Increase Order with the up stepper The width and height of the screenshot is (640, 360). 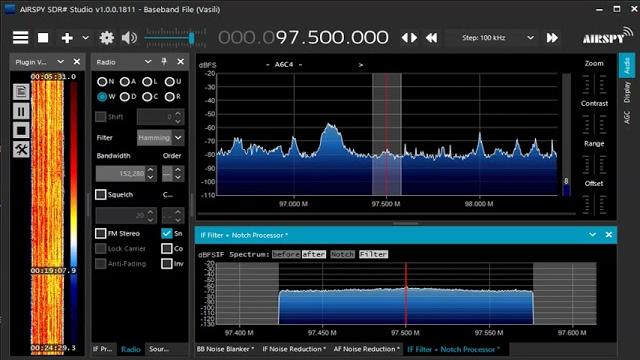178,170
